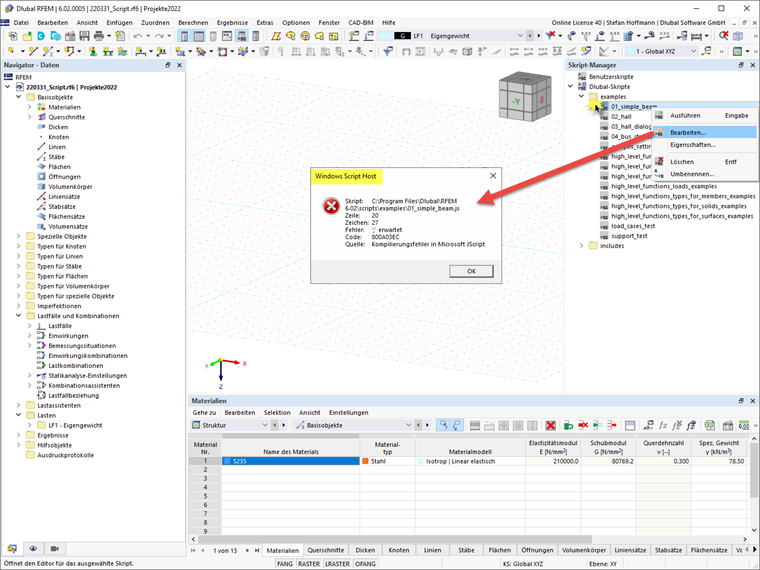760x570 pixels.
Task: Toggle the first highlighted selection sync button in Materialien toolbar
Action: pos(443,425)
